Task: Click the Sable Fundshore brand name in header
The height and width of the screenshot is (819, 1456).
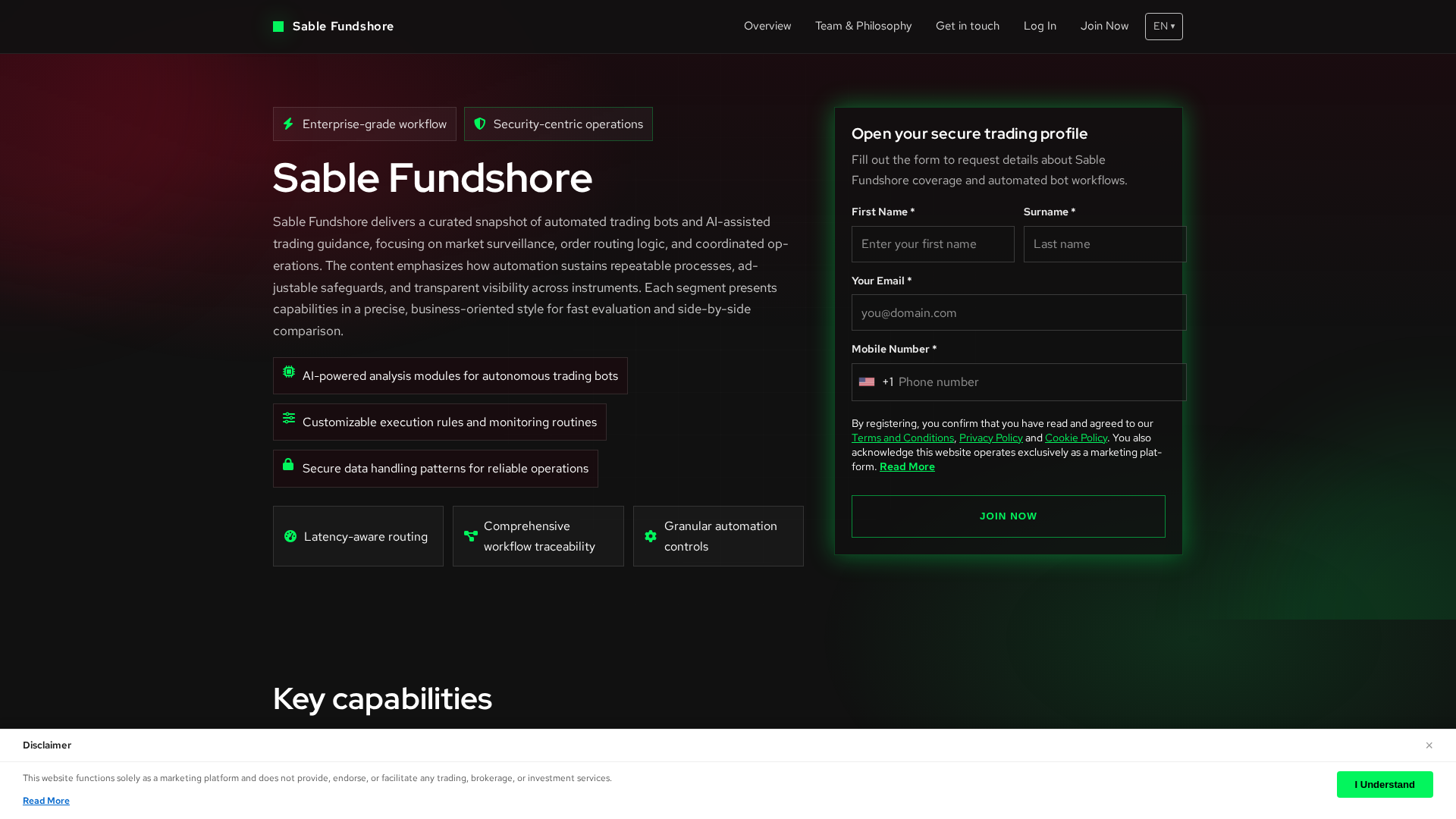Action: tap(343, 27)
